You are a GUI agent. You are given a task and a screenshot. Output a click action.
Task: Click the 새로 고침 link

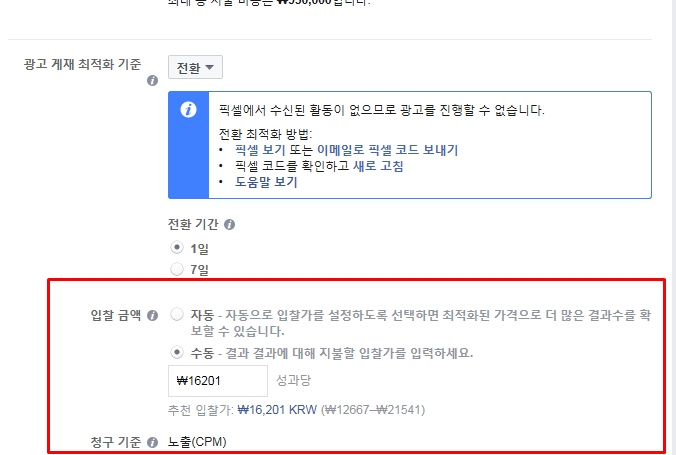tap(378, 166)
